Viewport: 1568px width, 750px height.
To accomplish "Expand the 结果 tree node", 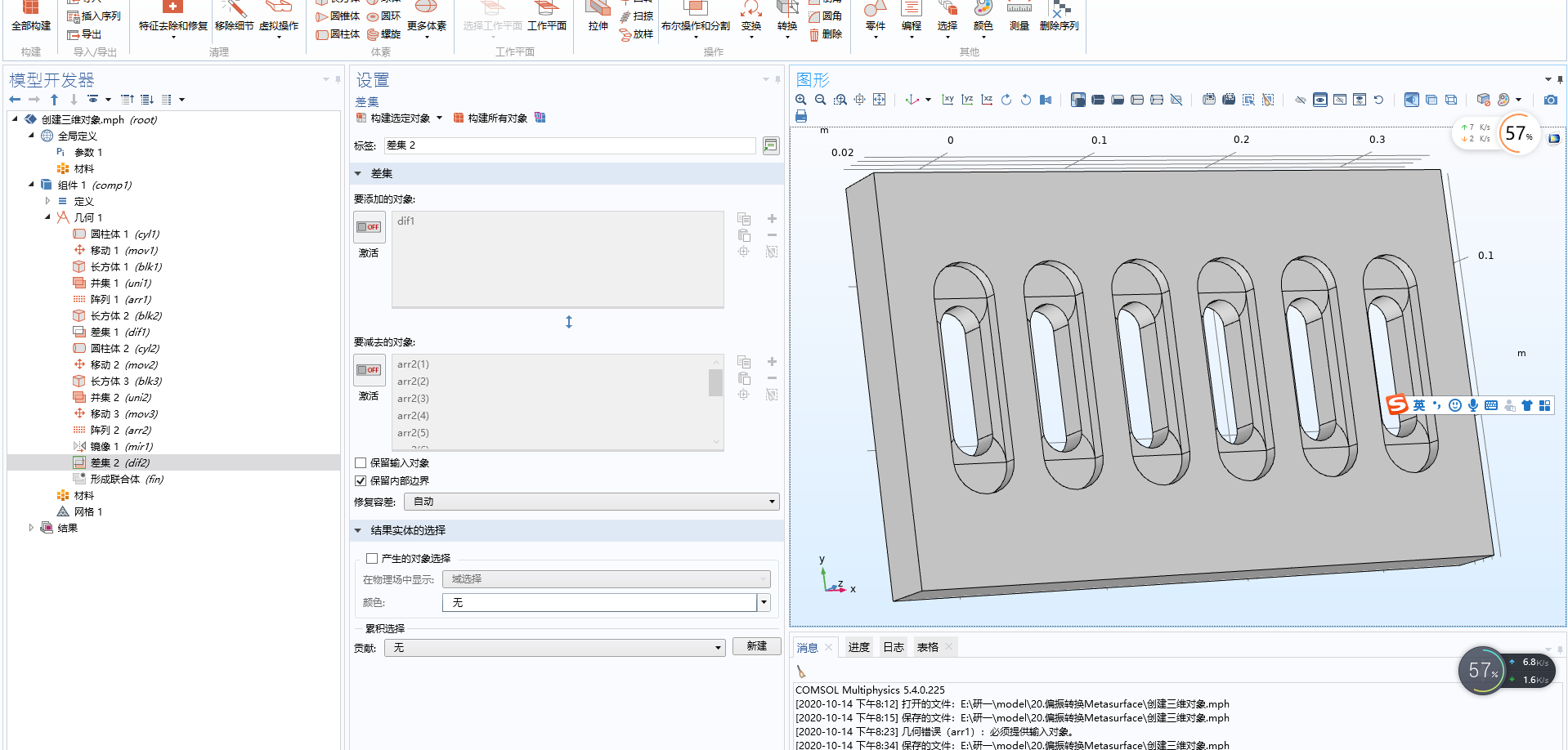I will [31, 528].
